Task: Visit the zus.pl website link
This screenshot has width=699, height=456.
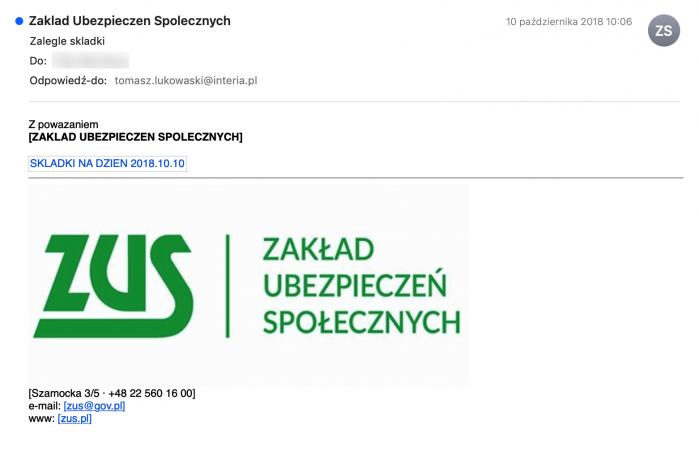Action: tap(74, 418)
